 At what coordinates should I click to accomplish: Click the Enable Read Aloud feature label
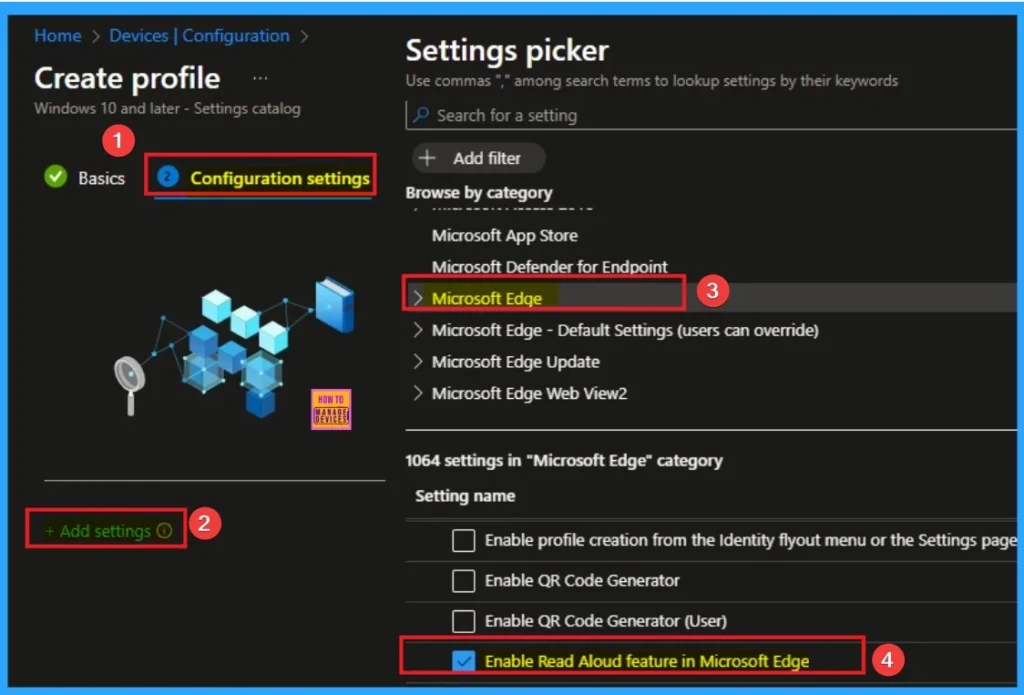click(647, 661)
